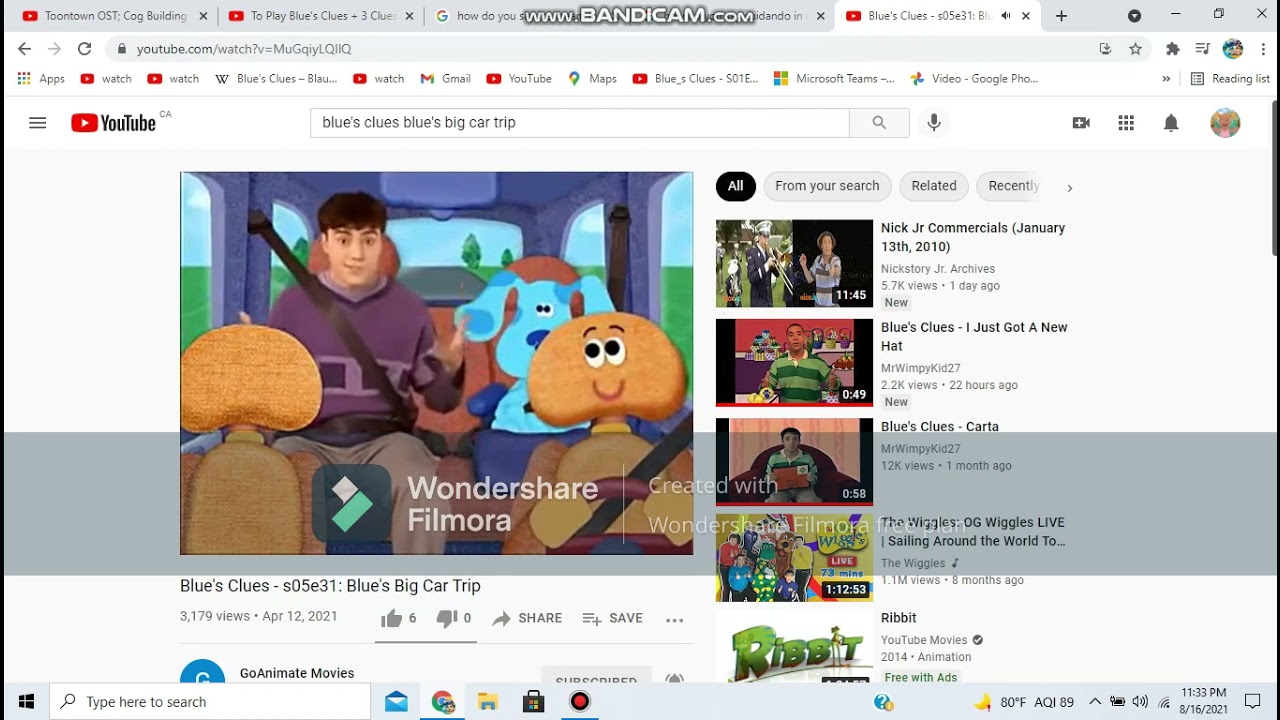Click the main video player

pyautogui.click(x=437, y=363)
